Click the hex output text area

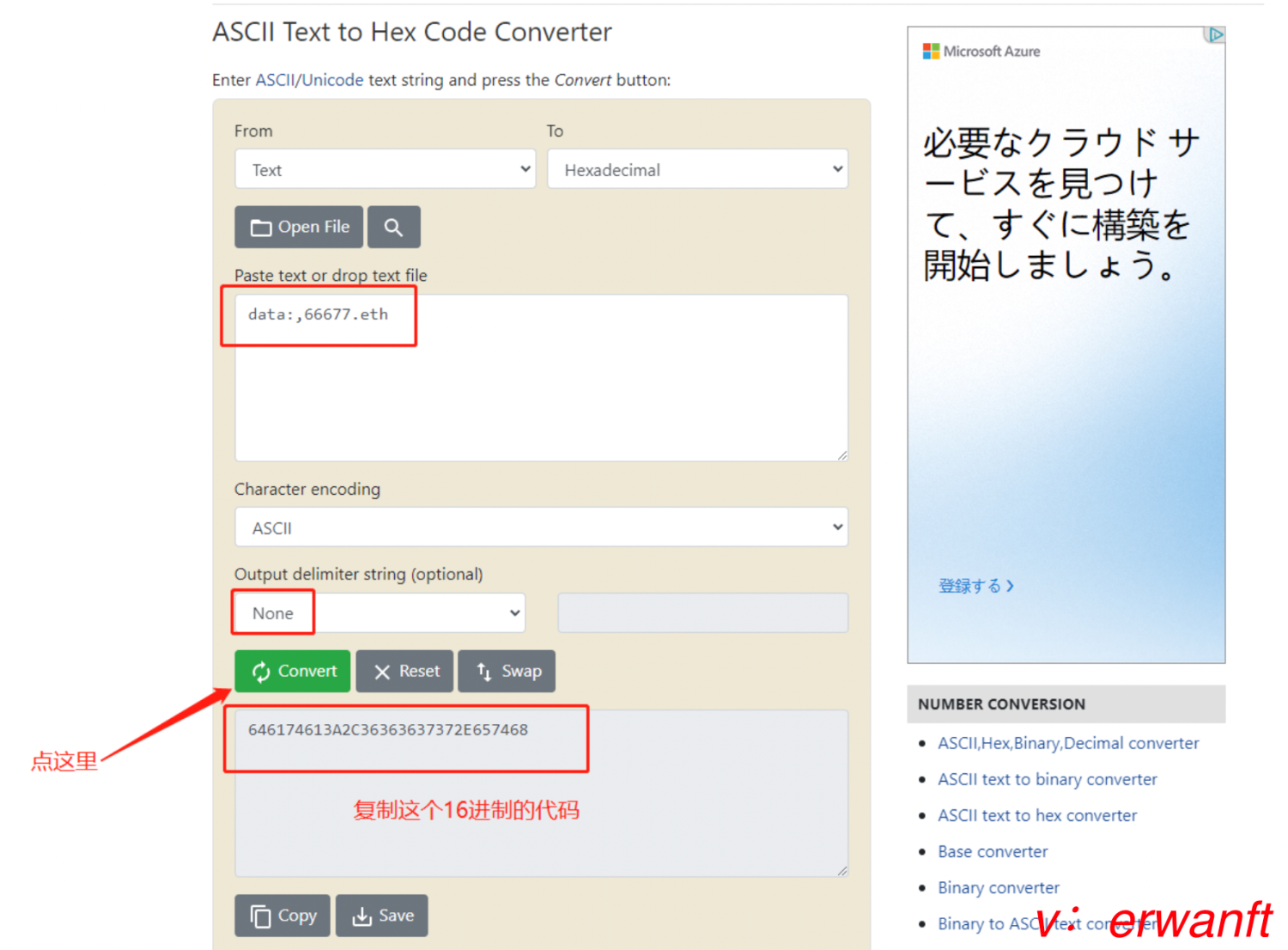[x=542, y=794]
